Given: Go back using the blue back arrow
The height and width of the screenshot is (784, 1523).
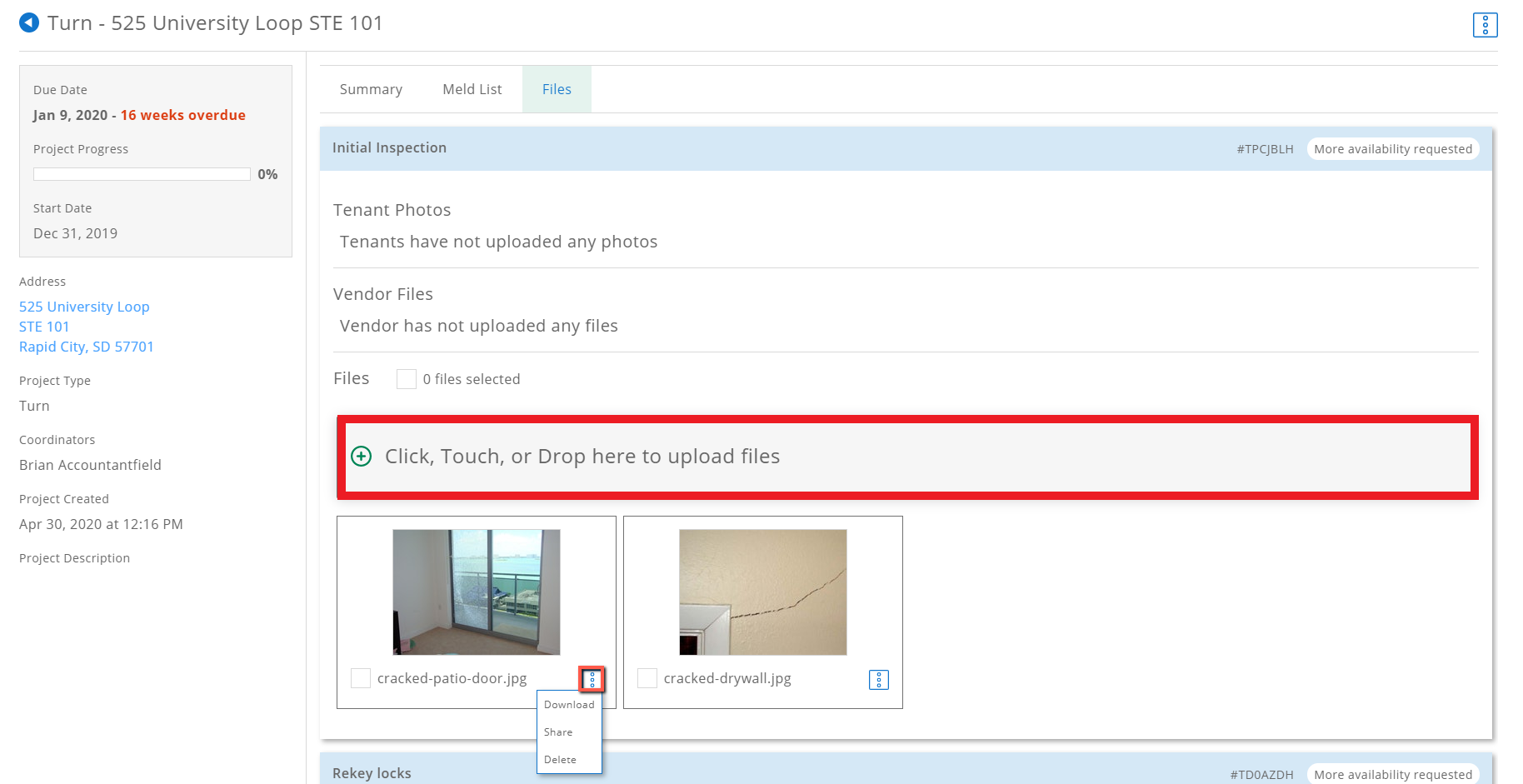Looking at the screenshot, I should tap(29, 22).
